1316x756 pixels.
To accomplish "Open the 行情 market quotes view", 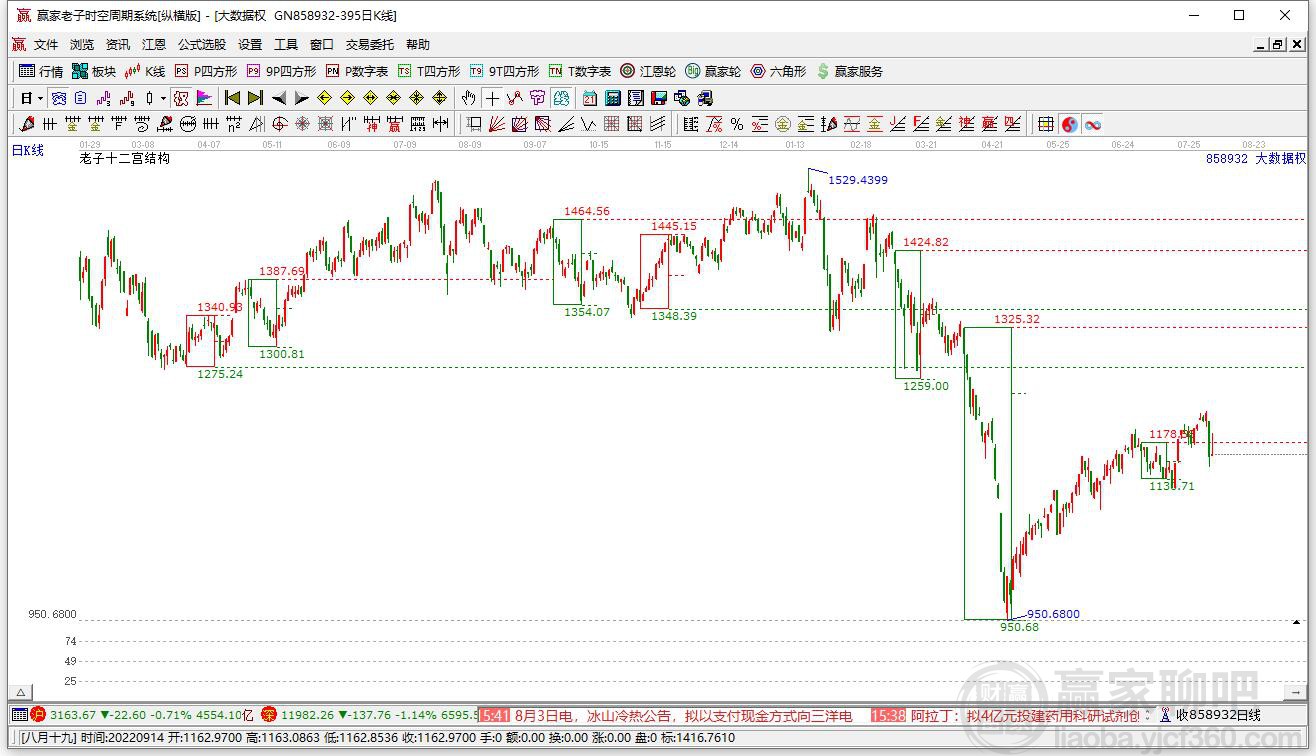I will (41, 71).
